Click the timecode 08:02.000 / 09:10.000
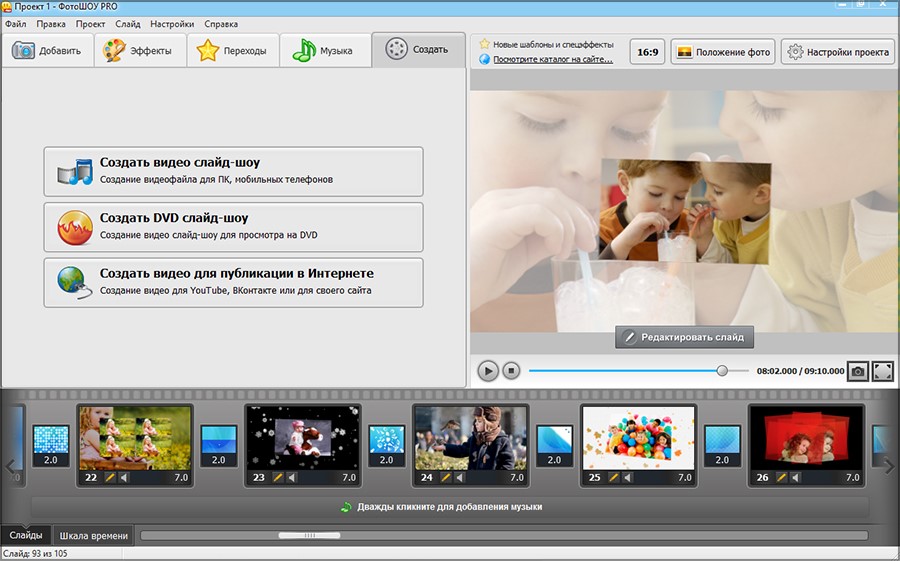 pos(801,371)
